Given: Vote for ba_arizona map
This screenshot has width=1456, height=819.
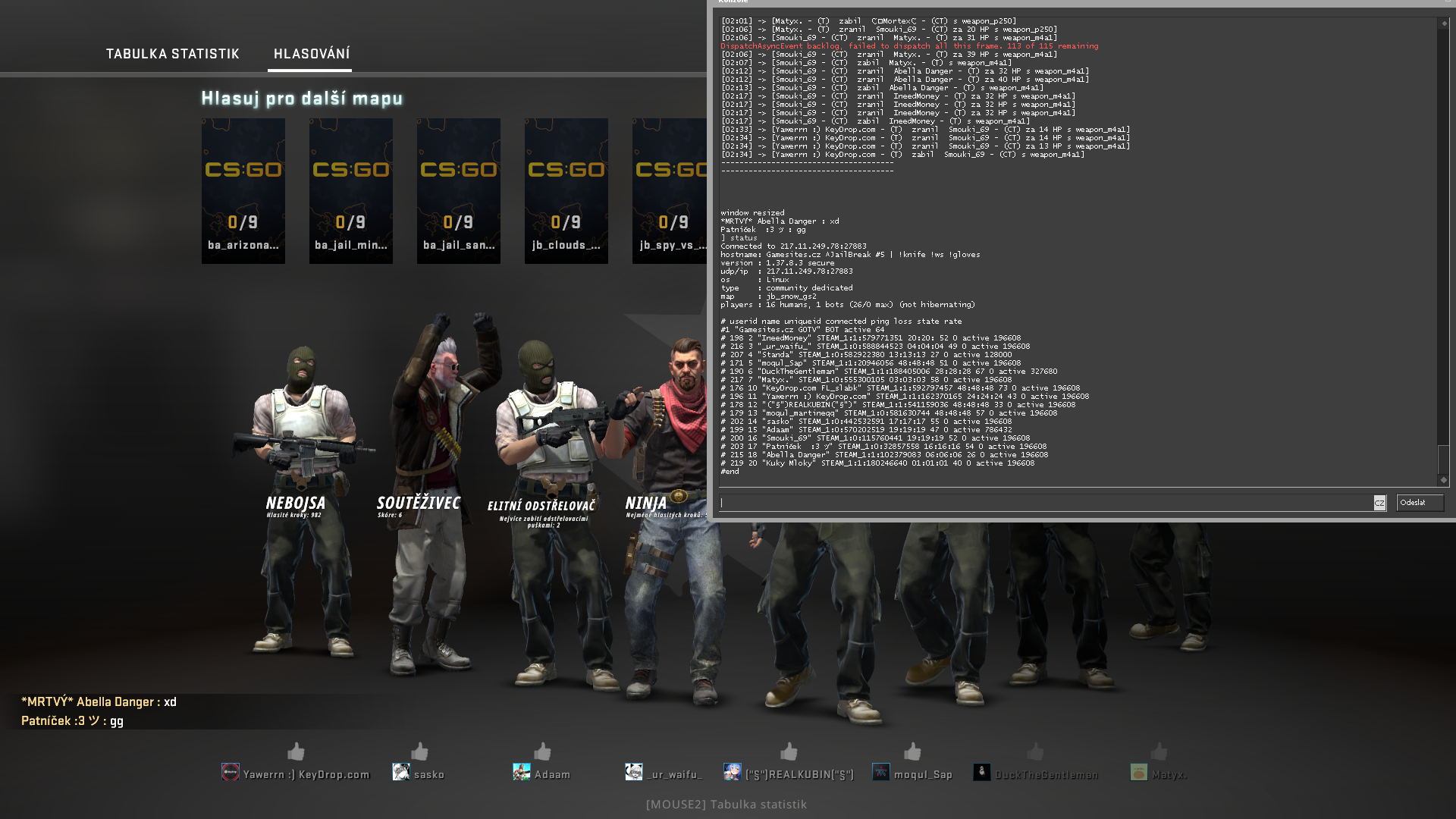Looking at the screenshot, I should tap(243, 190).
